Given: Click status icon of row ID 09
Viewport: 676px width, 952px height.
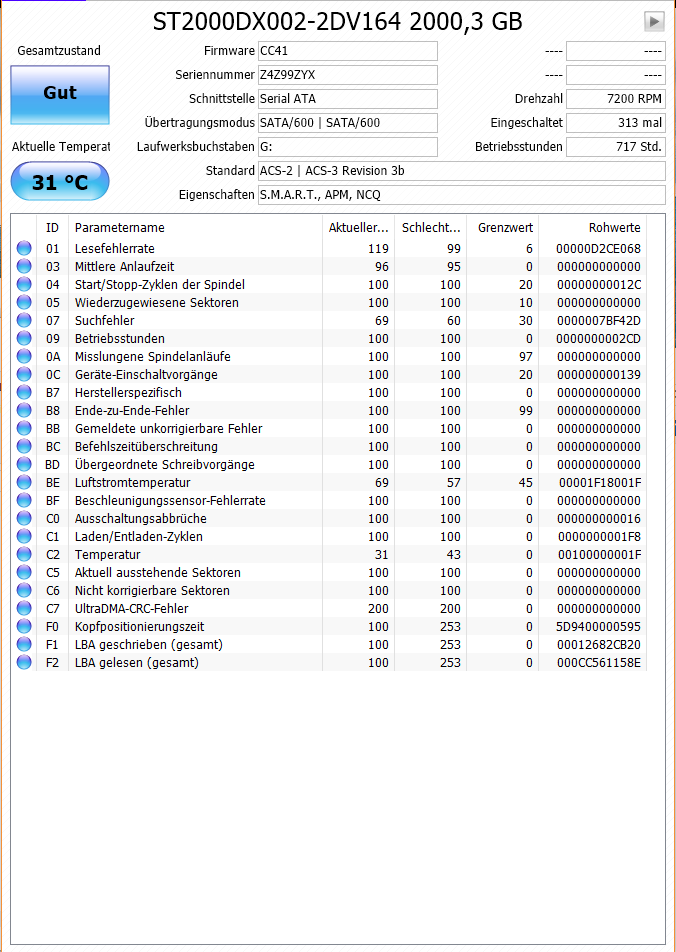Looking at the screenshot, I should pyautogui.click(x=24, y=339).
